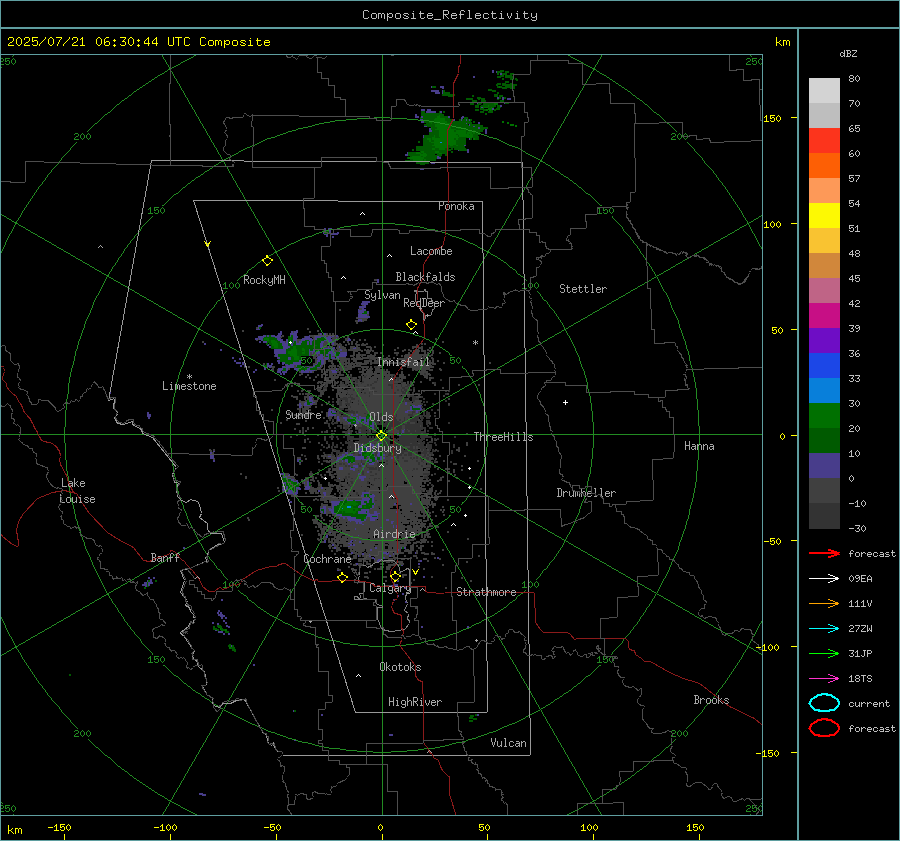Select the orange 111V arrow icon

tap(824, 603)
